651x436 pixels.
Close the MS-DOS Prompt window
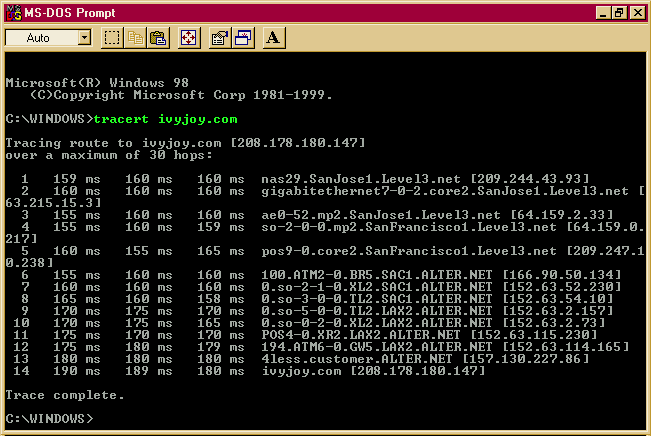(637, 13)
